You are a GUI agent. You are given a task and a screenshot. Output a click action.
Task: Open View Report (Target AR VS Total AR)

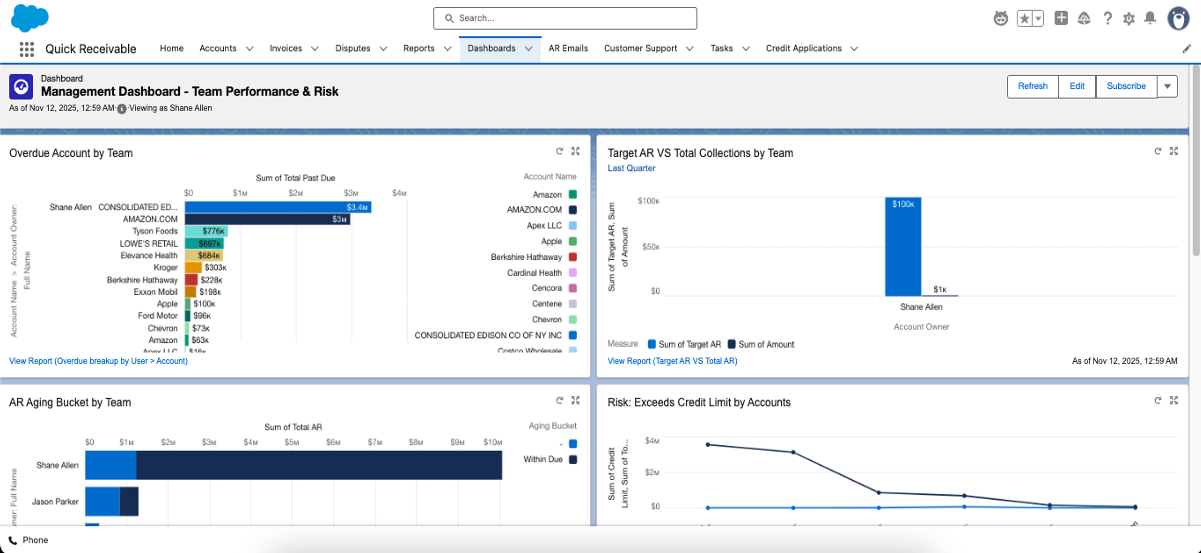coord(672,360)
